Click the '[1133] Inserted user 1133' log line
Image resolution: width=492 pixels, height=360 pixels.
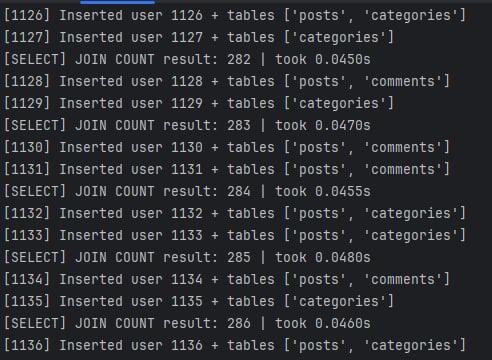(235, 236)
